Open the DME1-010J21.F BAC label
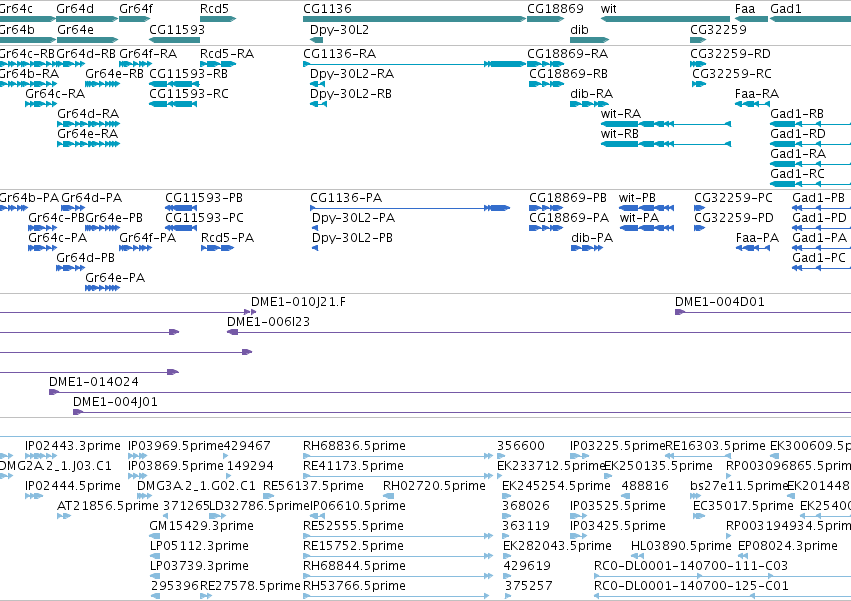Image resolution: width=851 pixels, height=601 pixels. (298, 301)
